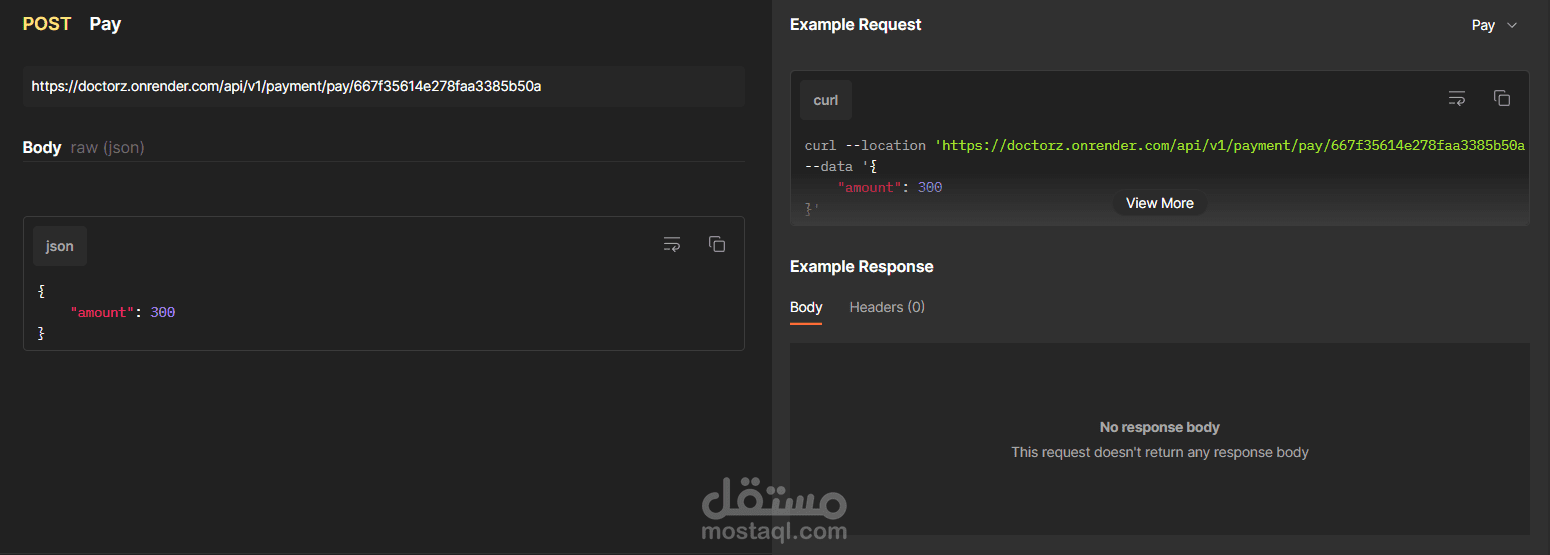Click the View More button

click(x=1160, y=203)
